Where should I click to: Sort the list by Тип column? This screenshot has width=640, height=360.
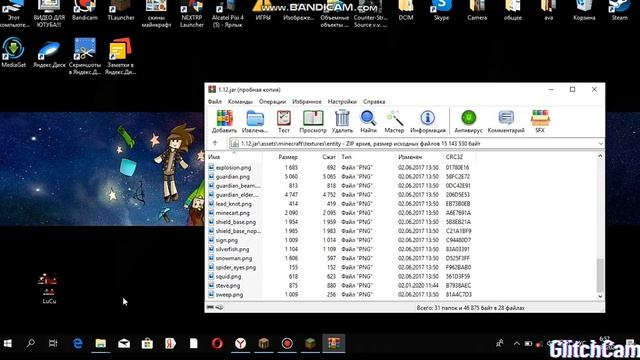[x=367, y=157]
